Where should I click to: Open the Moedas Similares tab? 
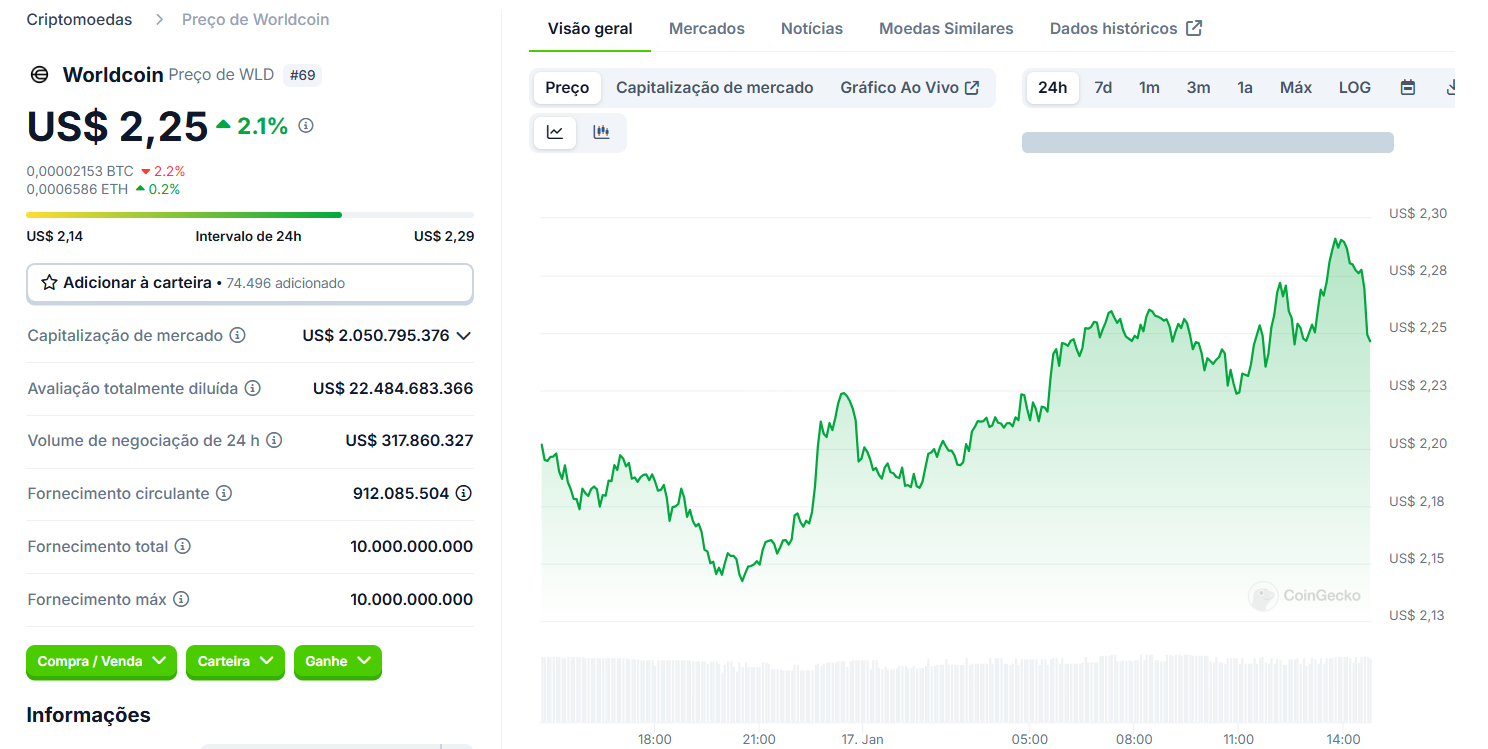pos(946,29)
